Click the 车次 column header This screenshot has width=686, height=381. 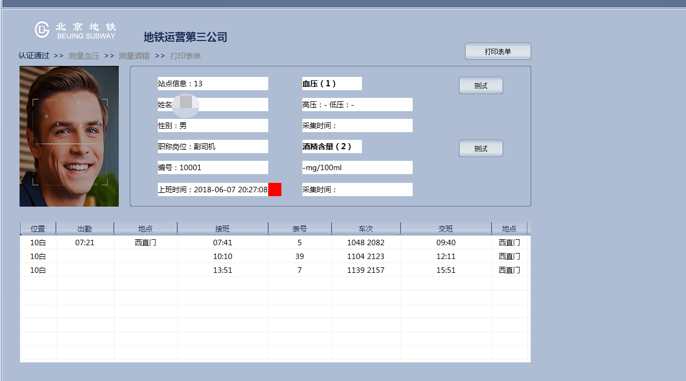coord(366,229)
